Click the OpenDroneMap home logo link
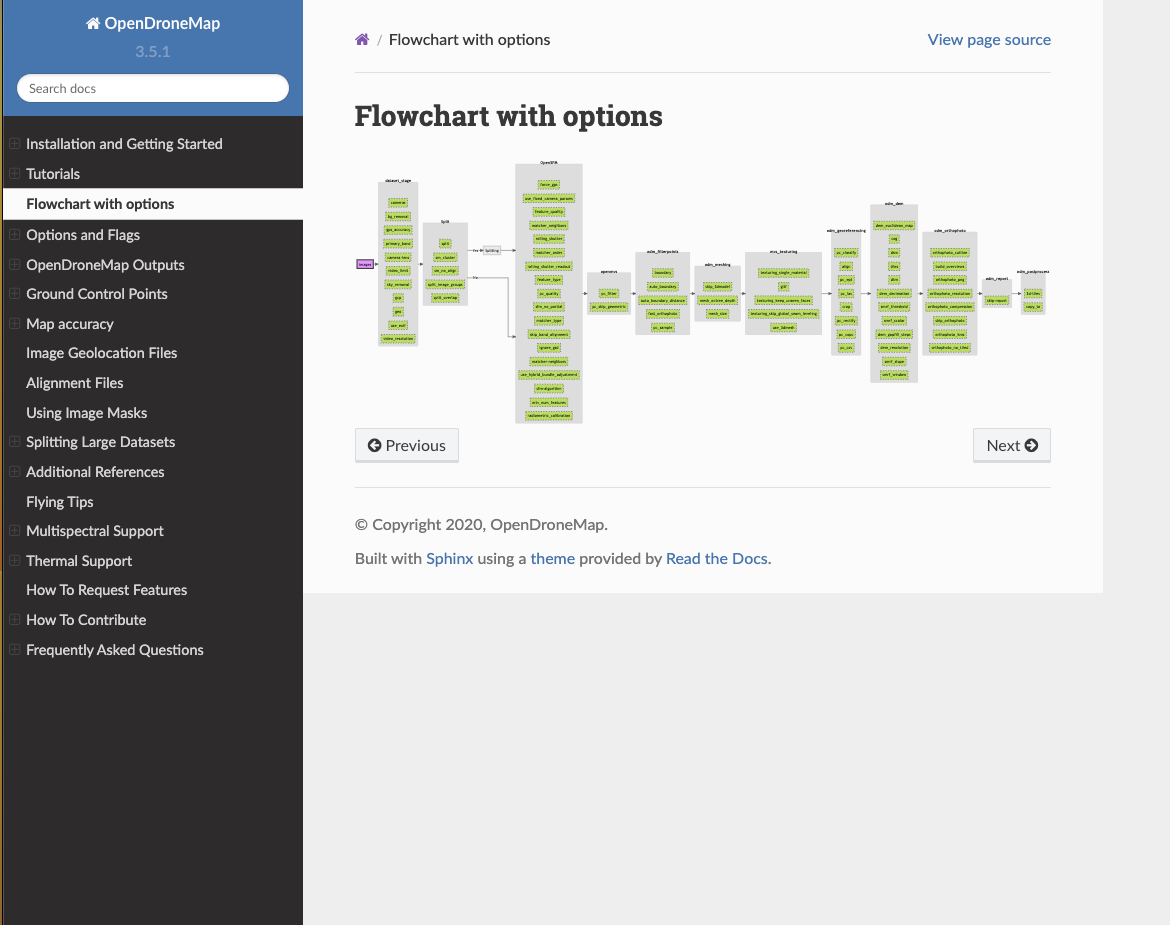This screenshot has width=1170, height=925. (152, 23)
